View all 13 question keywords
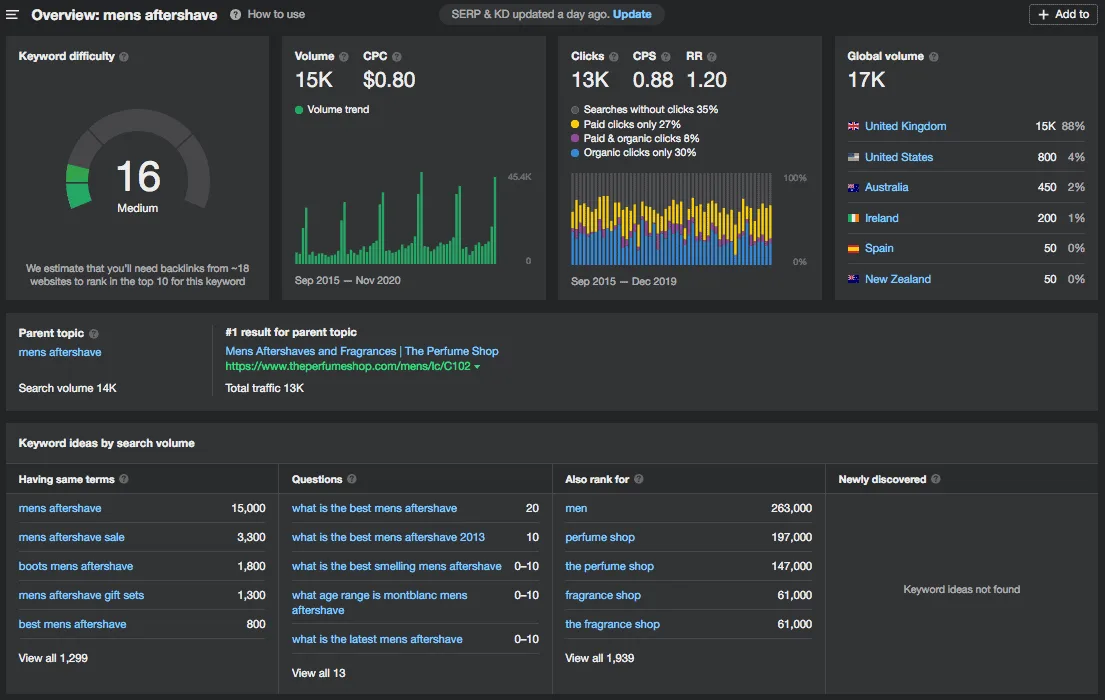 click(319, 673)
